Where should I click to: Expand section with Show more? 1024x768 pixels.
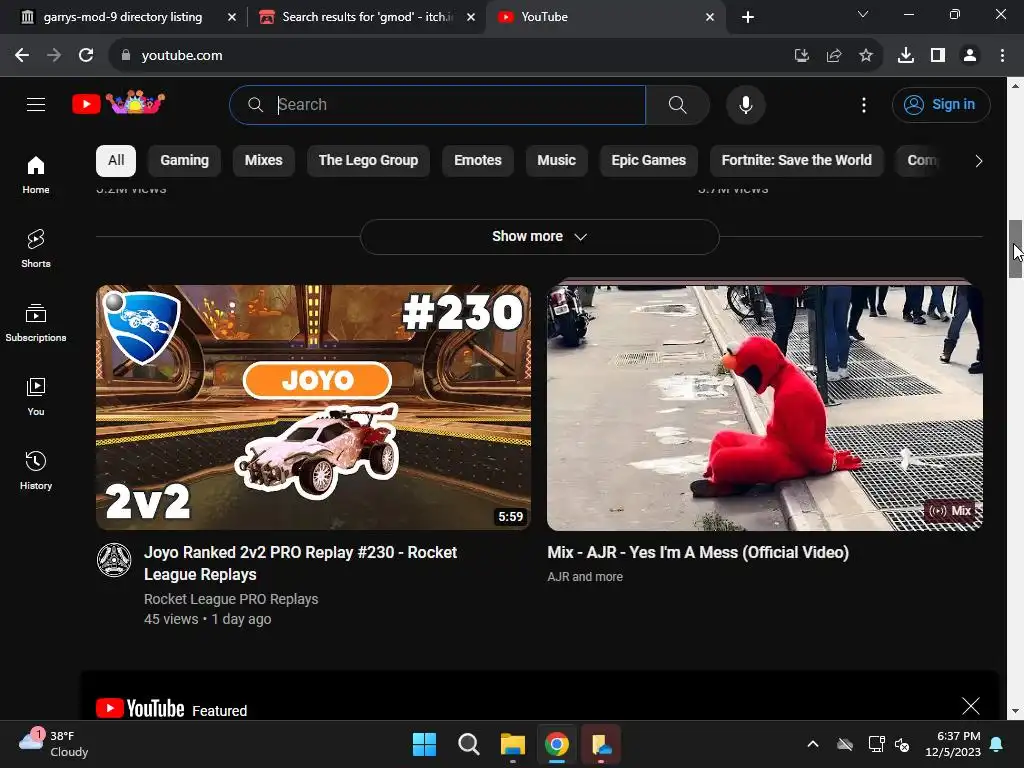[539, 236]
